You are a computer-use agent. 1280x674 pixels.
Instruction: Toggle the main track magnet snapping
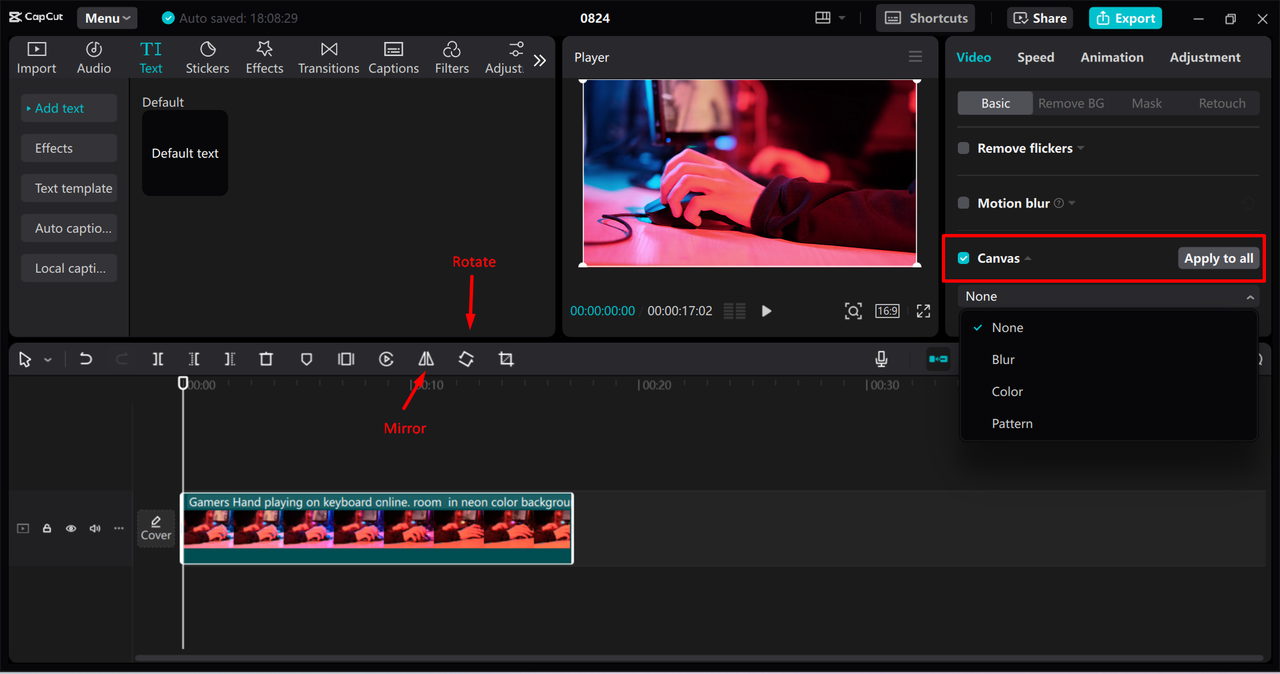[938, 359]
